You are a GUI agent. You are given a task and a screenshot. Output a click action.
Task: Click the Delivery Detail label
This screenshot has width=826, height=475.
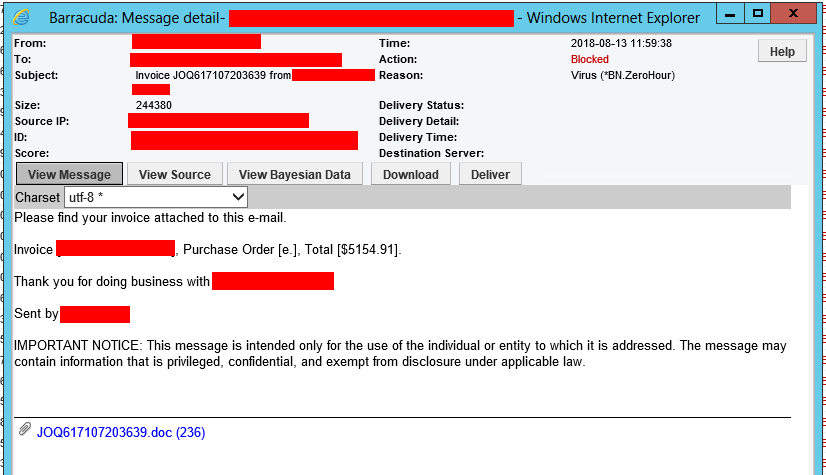419,121
